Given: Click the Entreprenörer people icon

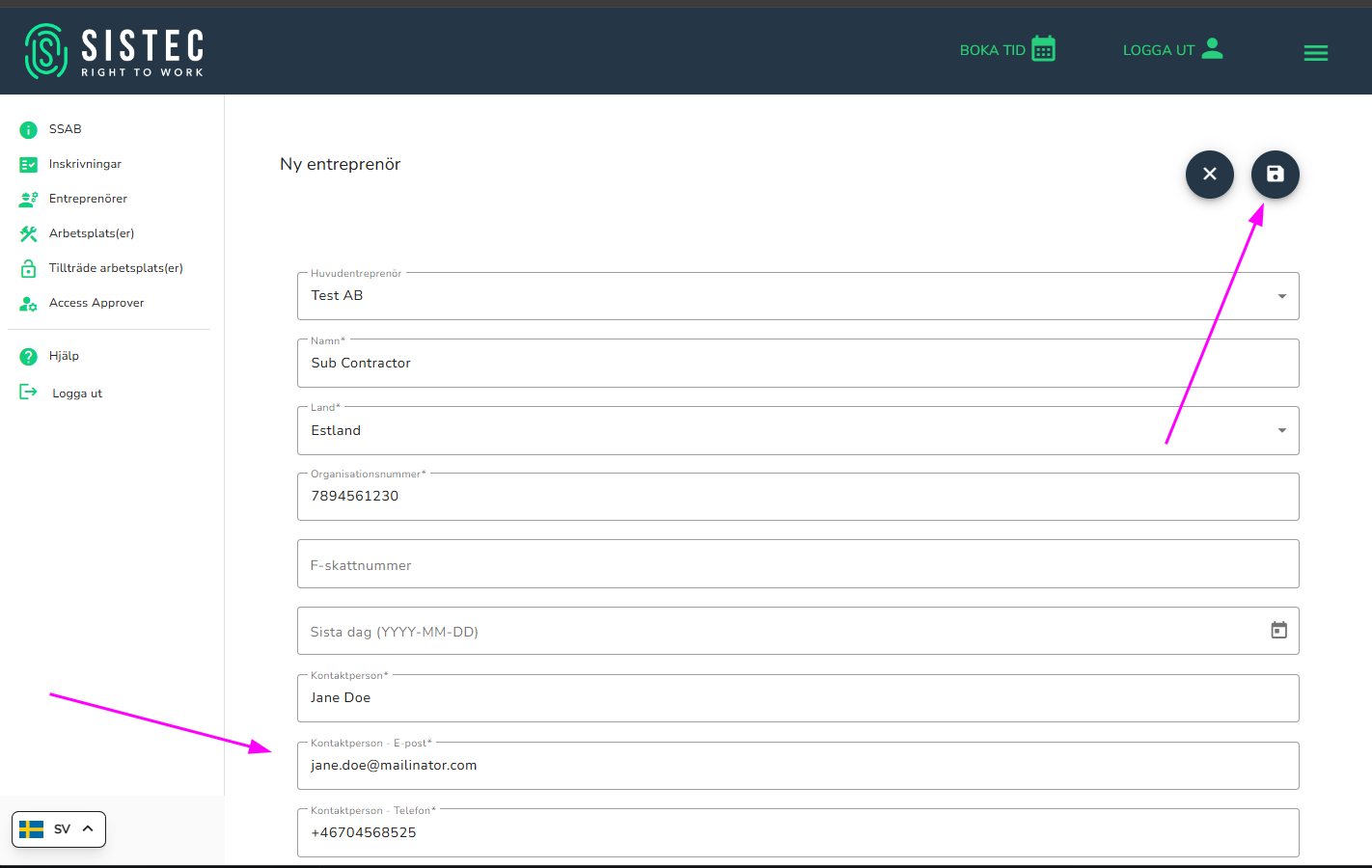Looking at the screenshot, I should pyautogui.click(x=29, y=199).
